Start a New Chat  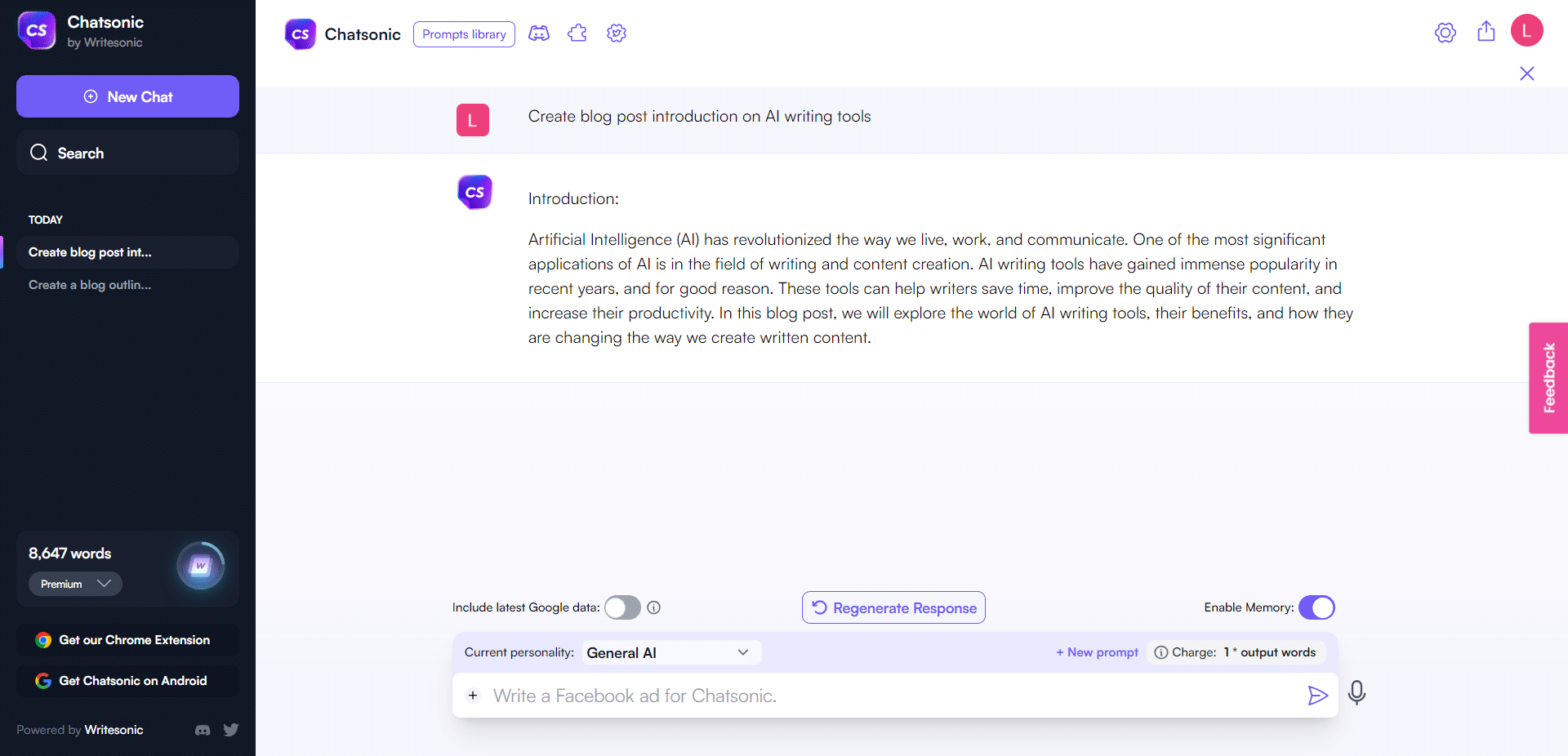pos(127,96)
